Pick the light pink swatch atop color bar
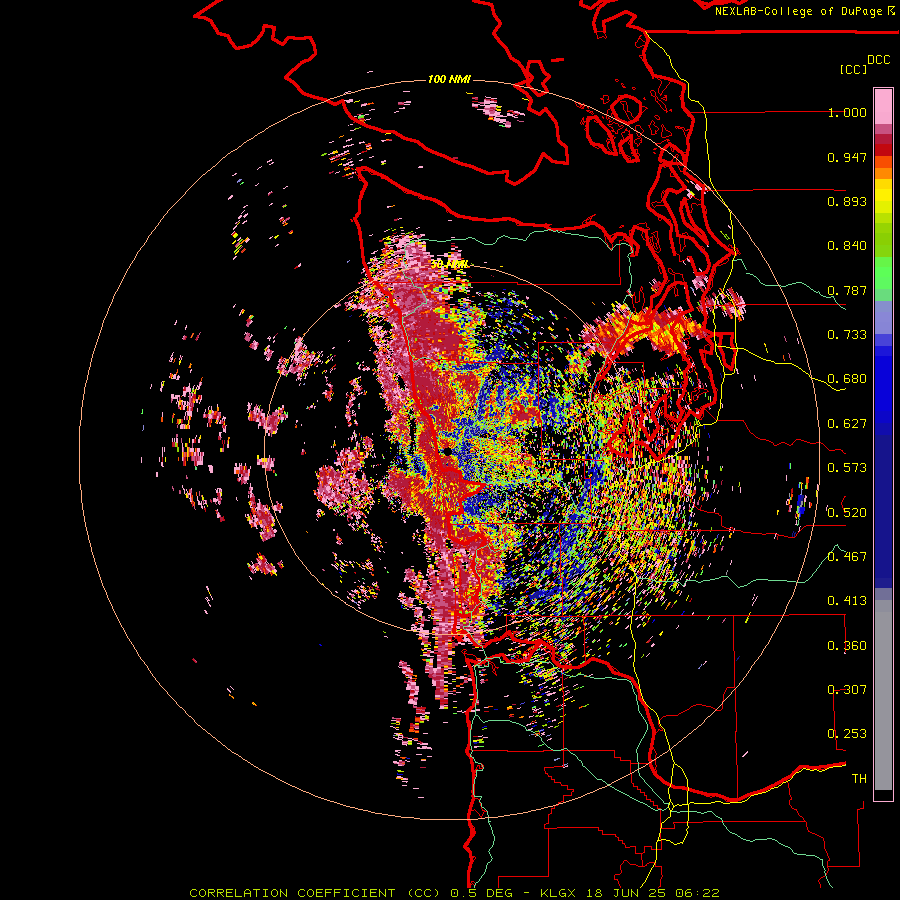Image resolution: width=900 pixels, height=900 pixels. [883, 106]
